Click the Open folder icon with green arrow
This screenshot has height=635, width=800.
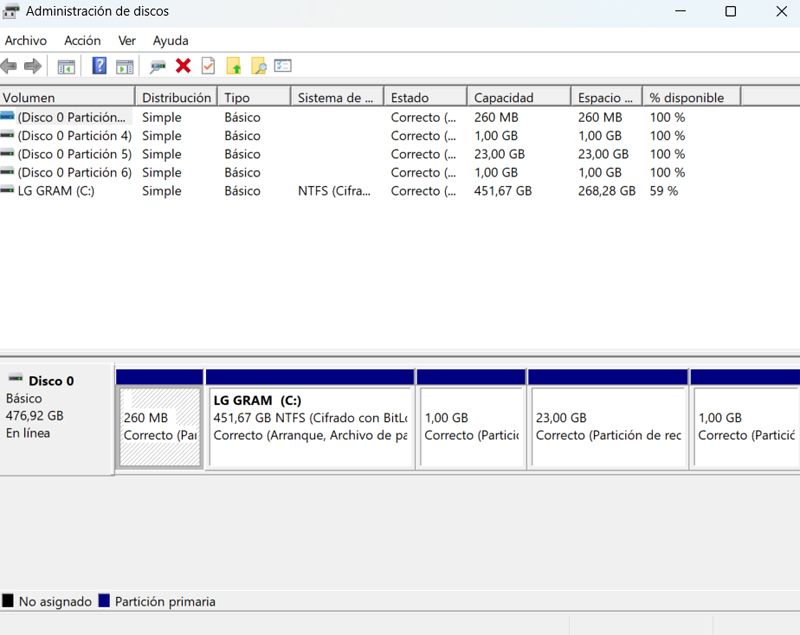[234, 66]
